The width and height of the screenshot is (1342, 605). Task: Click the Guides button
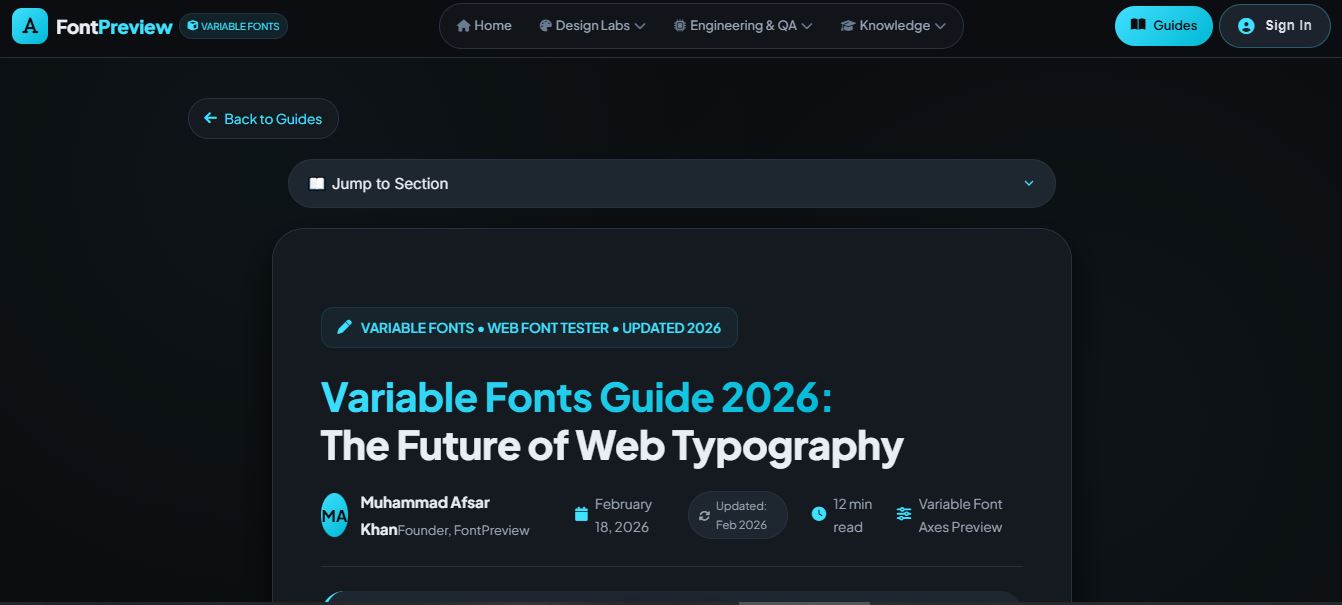point(1163,26)
